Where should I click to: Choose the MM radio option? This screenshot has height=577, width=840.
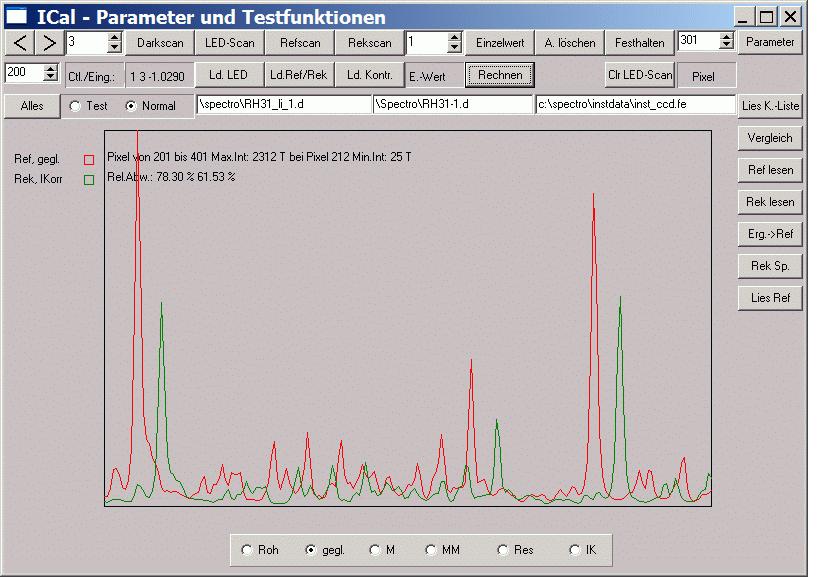431,550
